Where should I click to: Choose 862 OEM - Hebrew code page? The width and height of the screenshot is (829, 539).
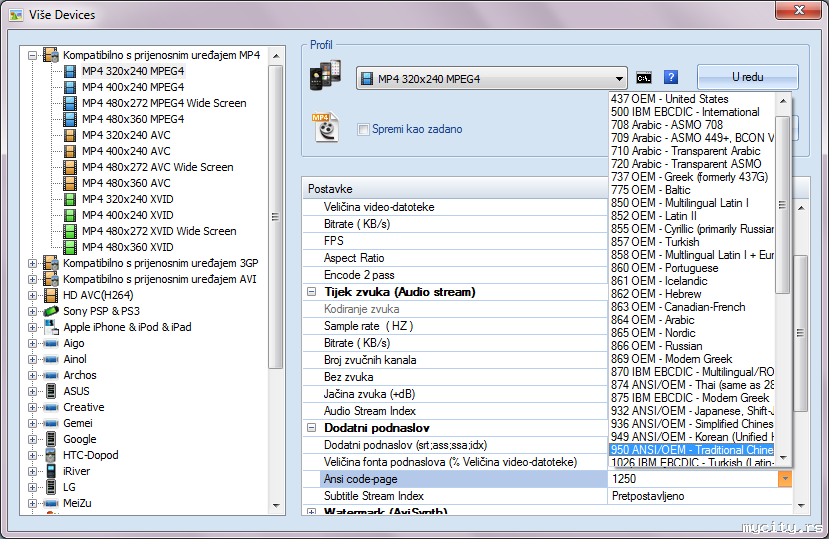692,294
